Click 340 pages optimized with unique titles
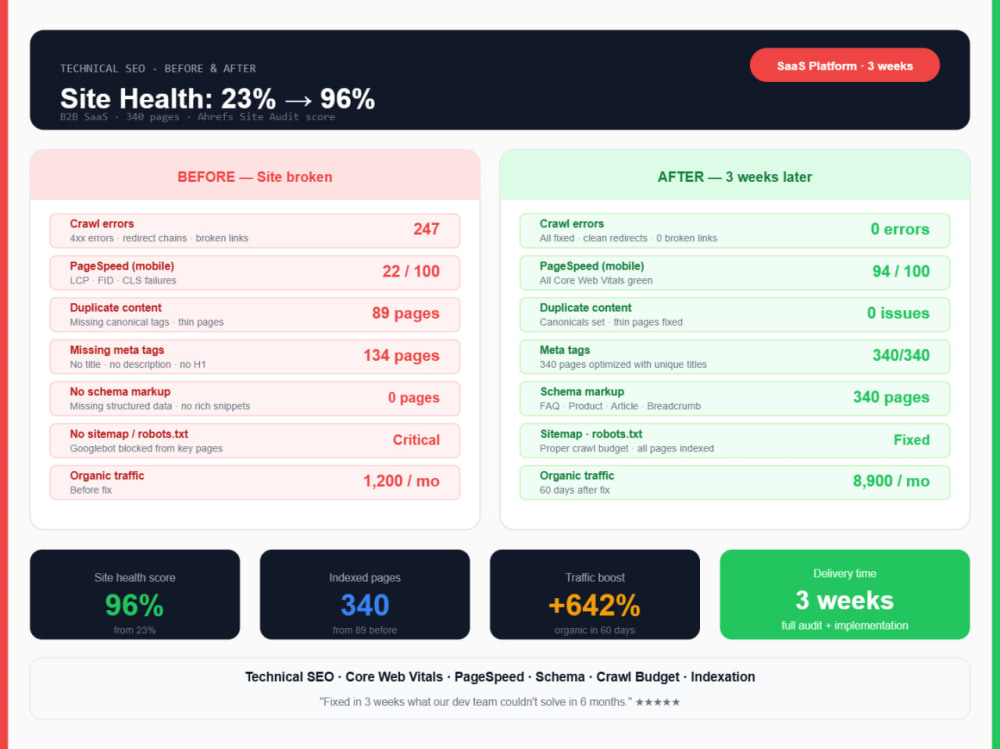This screenshot has width=1000, height=749. (x=623, y=364)
